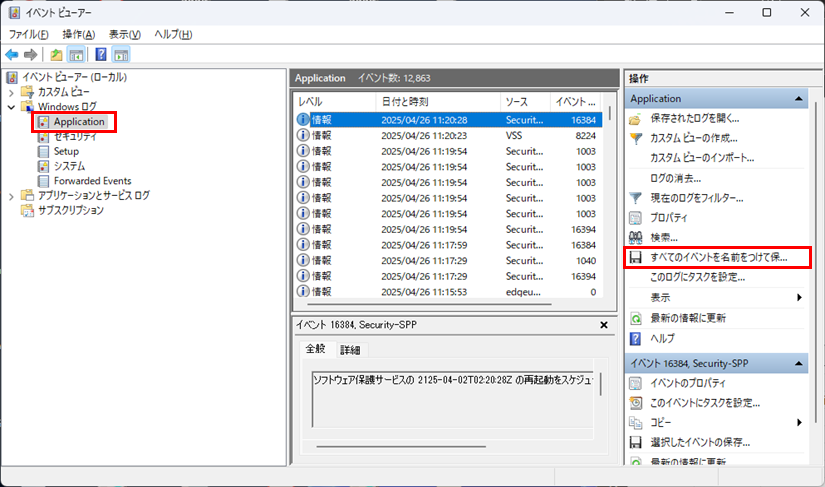Viewport: 825px width, 487px height.
Task: Click カスタム ビューのインポート action
Action: pos(702,158)
